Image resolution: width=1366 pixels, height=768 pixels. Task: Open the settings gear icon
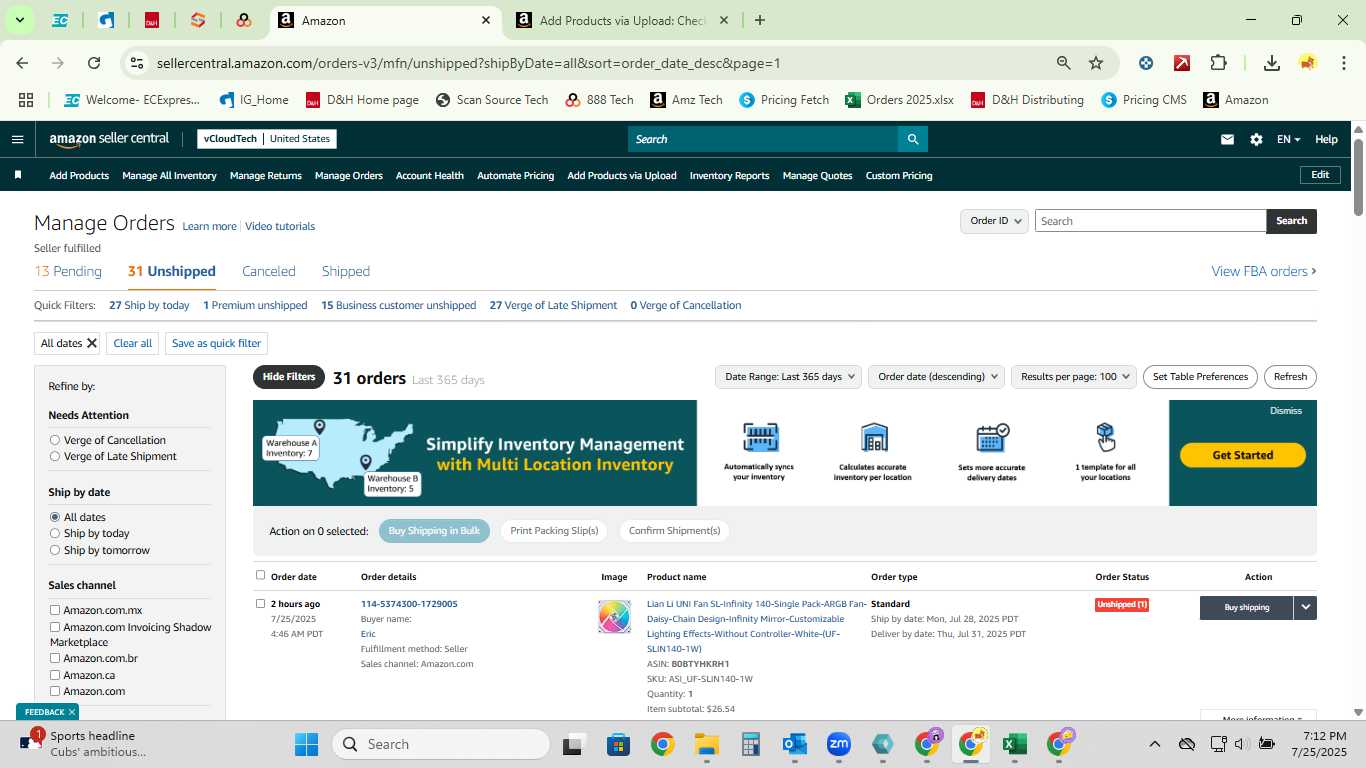[1256, 140]
